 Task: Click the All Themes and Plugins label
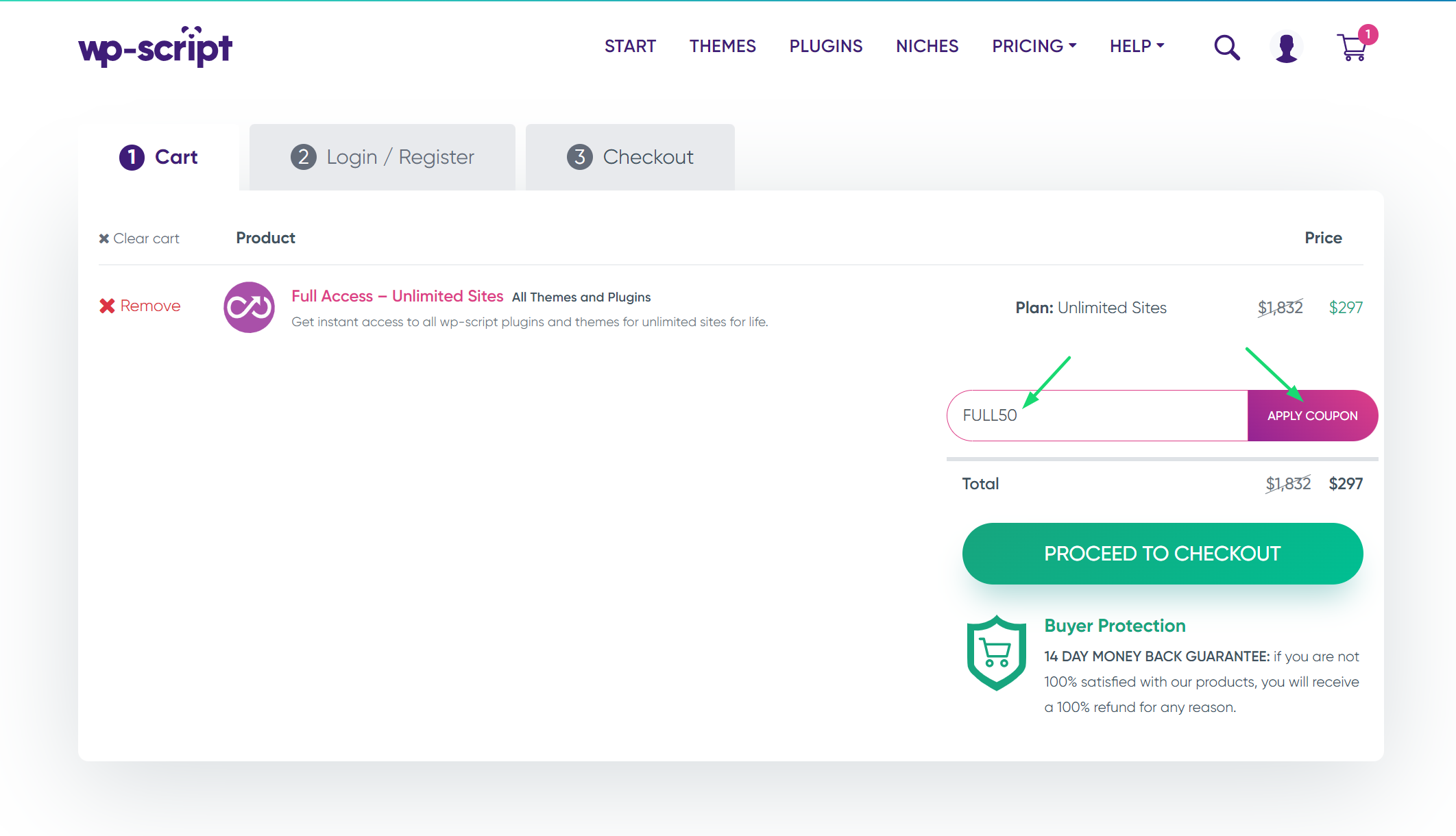pyautogui.click(x=581, y=297)
